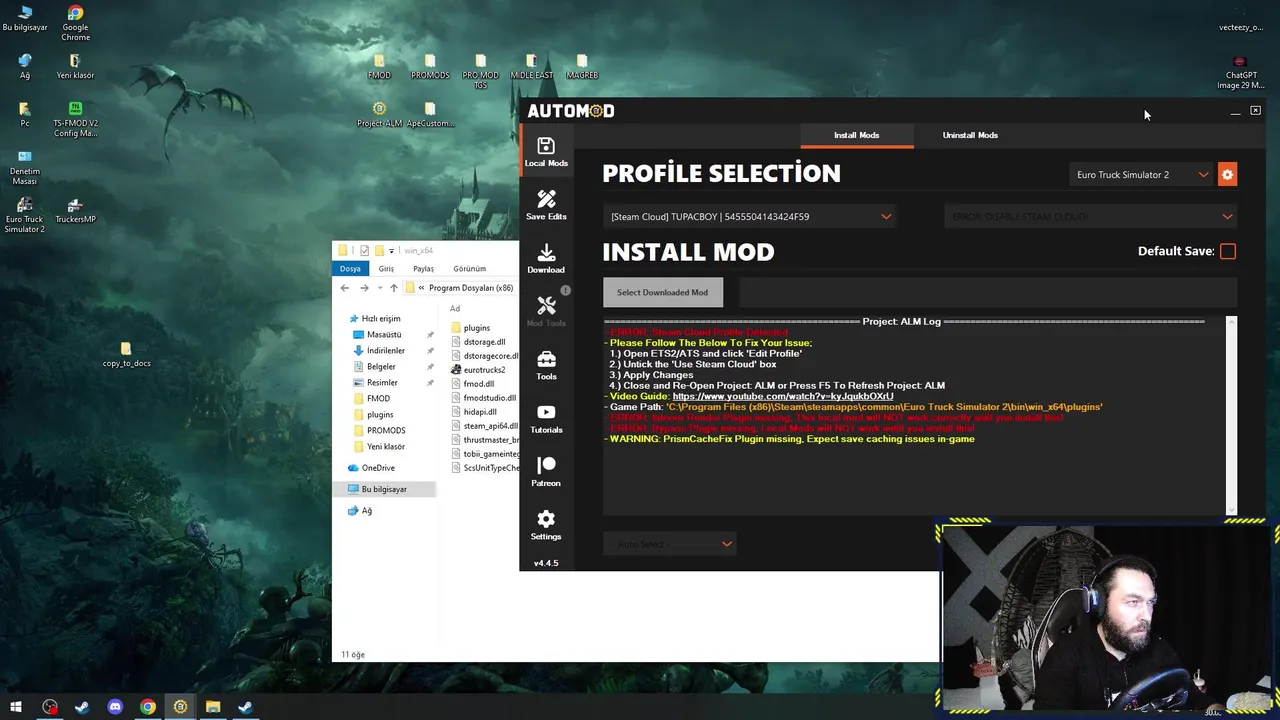
Task: Select the copy_to_docs desktop folder
Action: coord(126,355)
